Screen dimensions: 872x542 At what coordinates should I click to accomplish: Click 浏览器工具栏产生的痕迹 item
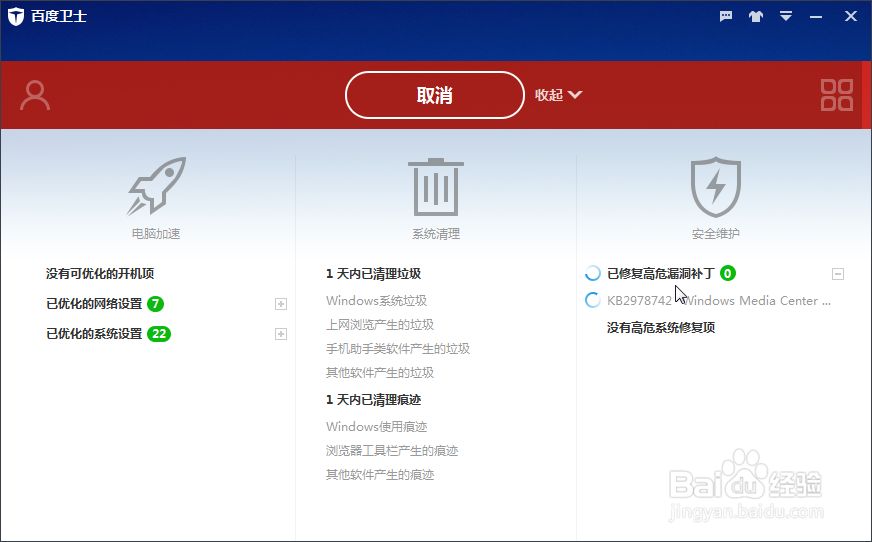[392, 451]
